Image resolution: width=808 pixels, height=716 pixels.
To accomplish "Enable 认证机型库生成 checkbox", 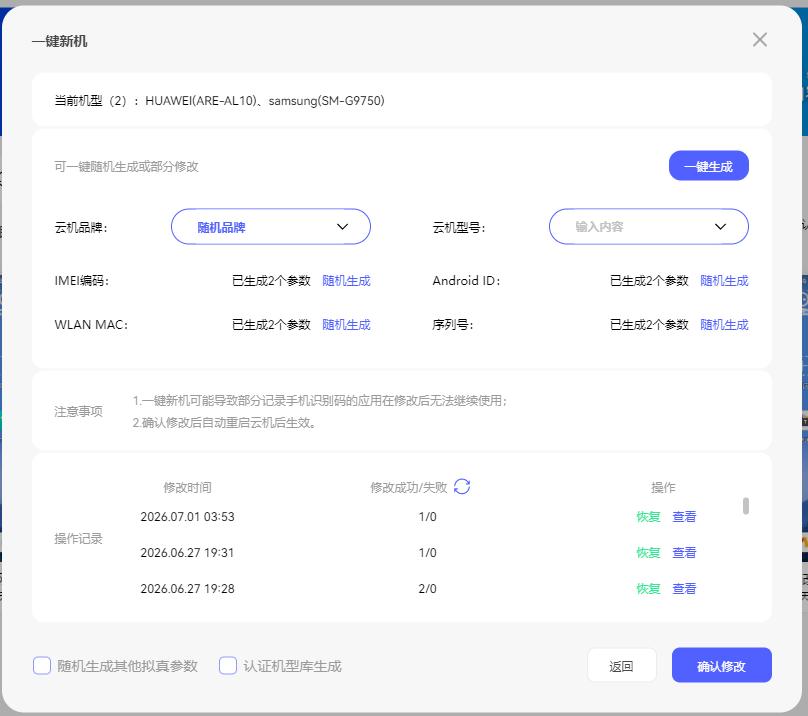I will point(228,665).
